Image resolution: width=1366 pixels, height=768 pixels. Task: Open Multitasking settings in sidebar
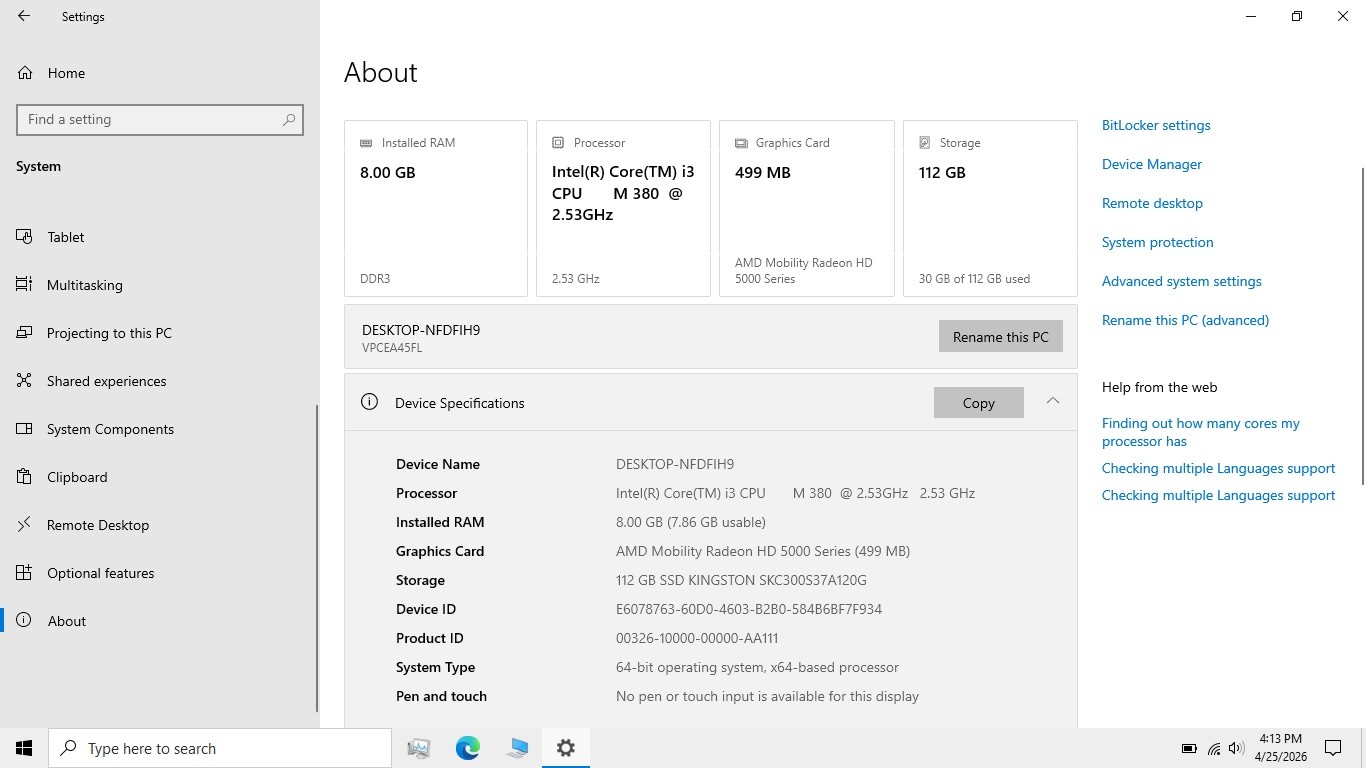(x=160, y=285)
